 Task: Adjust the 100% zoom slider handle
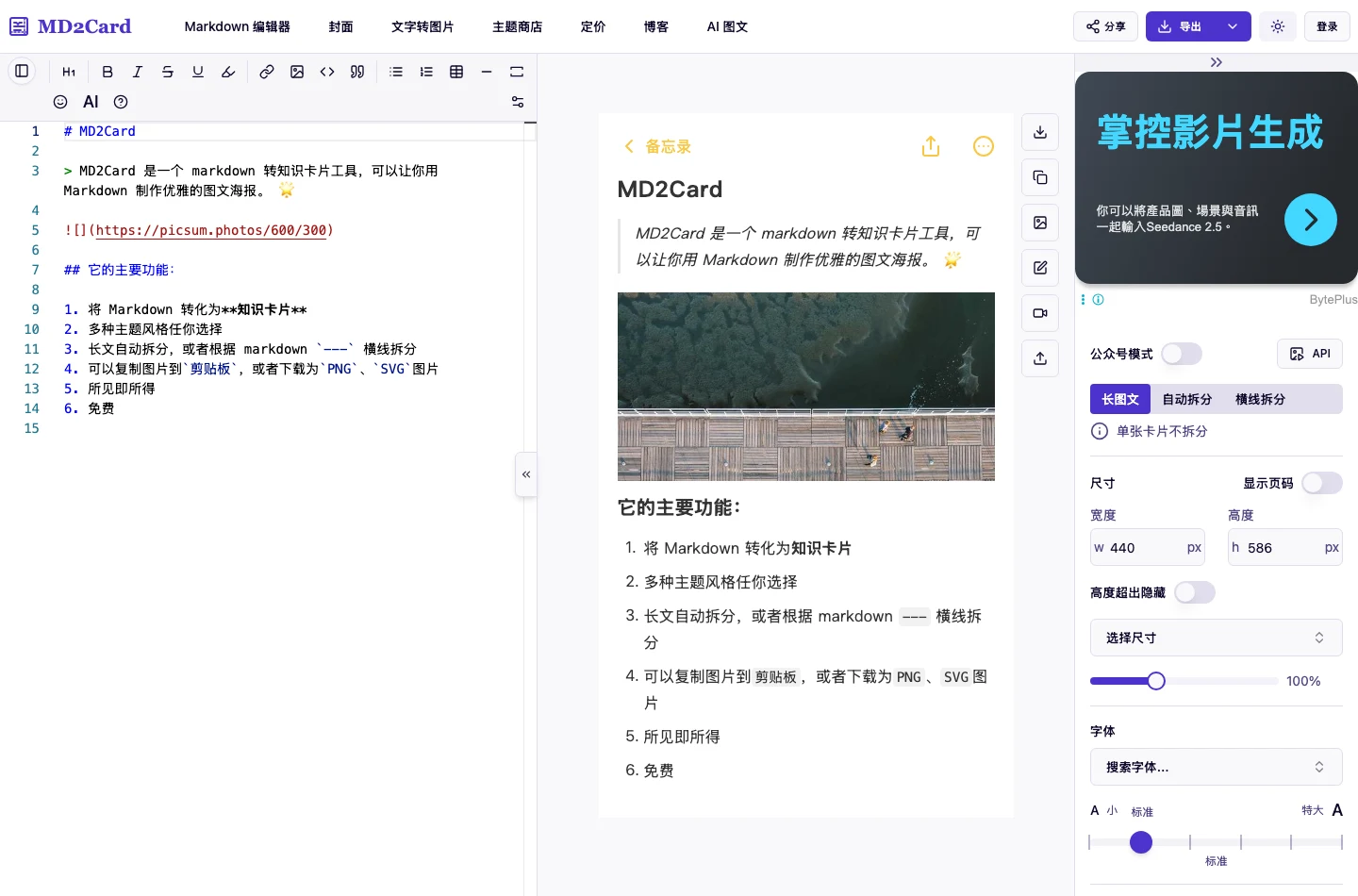click(1156, 681)
